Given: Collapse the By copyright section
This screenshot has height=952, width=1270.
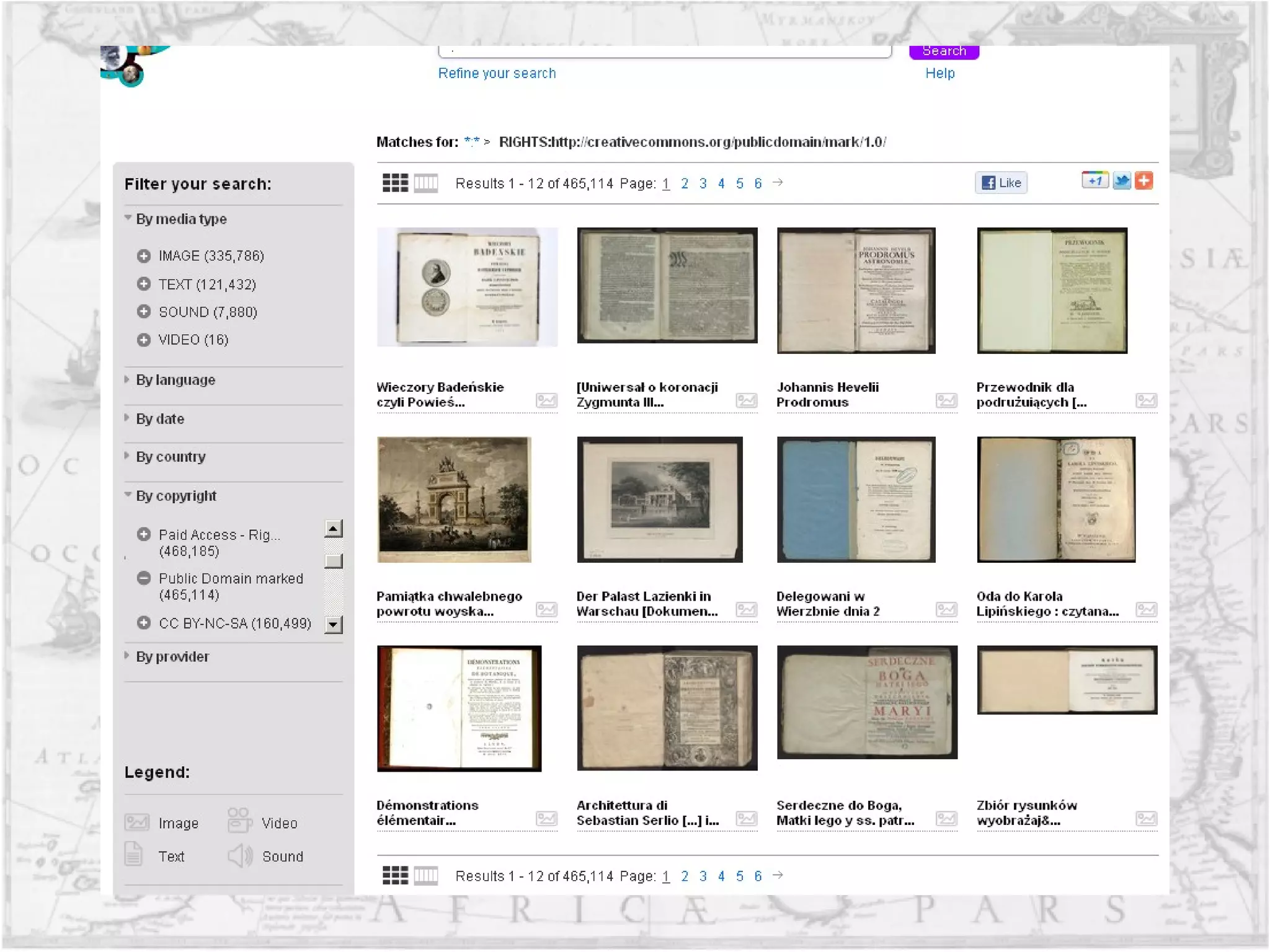Looking at the screenshot, I should pos(175,496).
